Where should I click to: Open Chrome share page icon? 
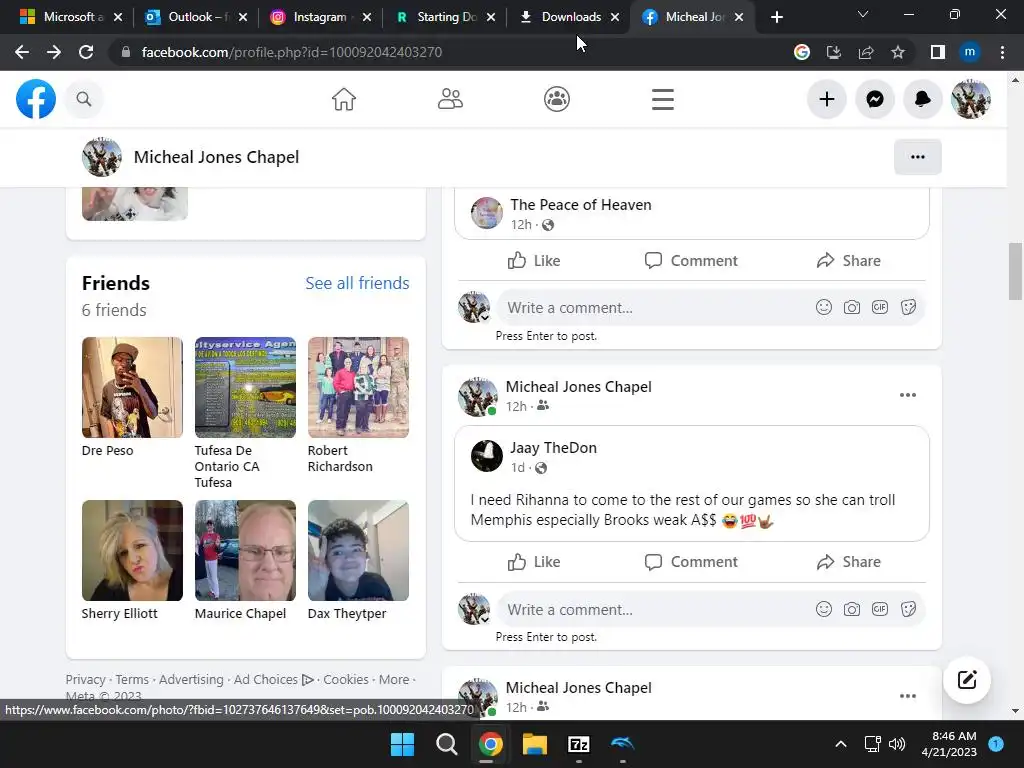866,52
